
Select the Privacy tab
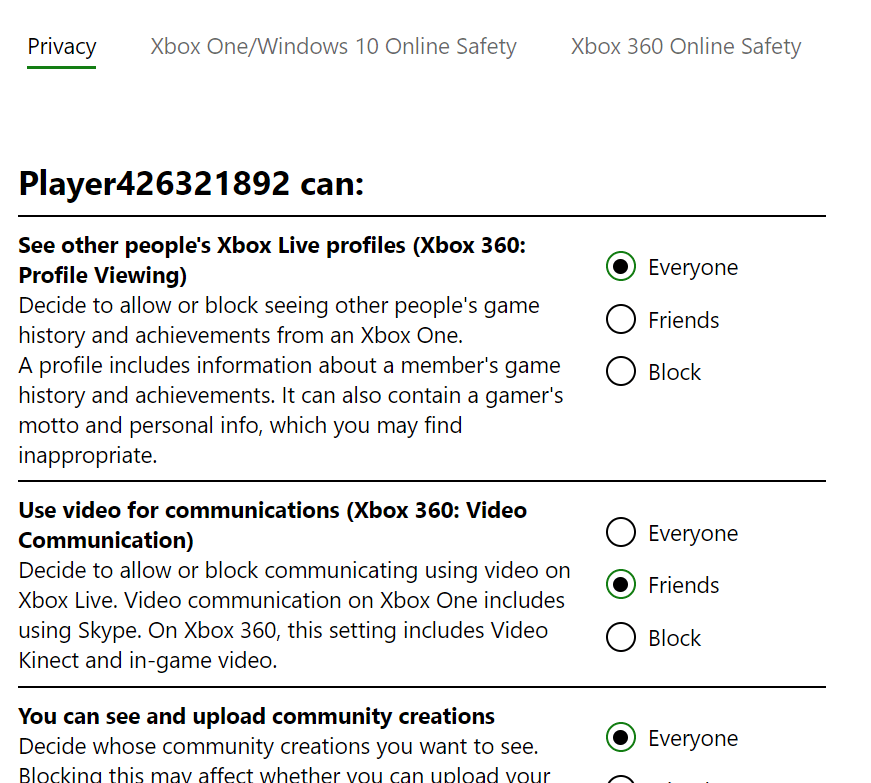click(62, 46)
